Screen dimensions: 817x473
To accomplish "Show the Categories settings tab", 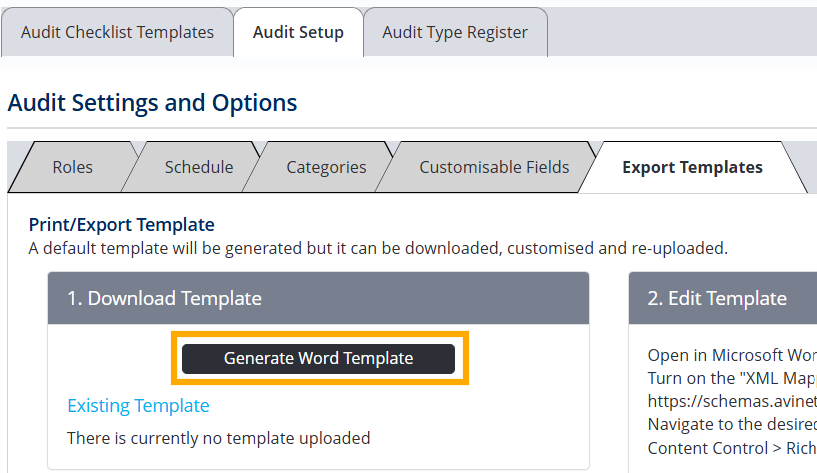I will tap(326, 167).
